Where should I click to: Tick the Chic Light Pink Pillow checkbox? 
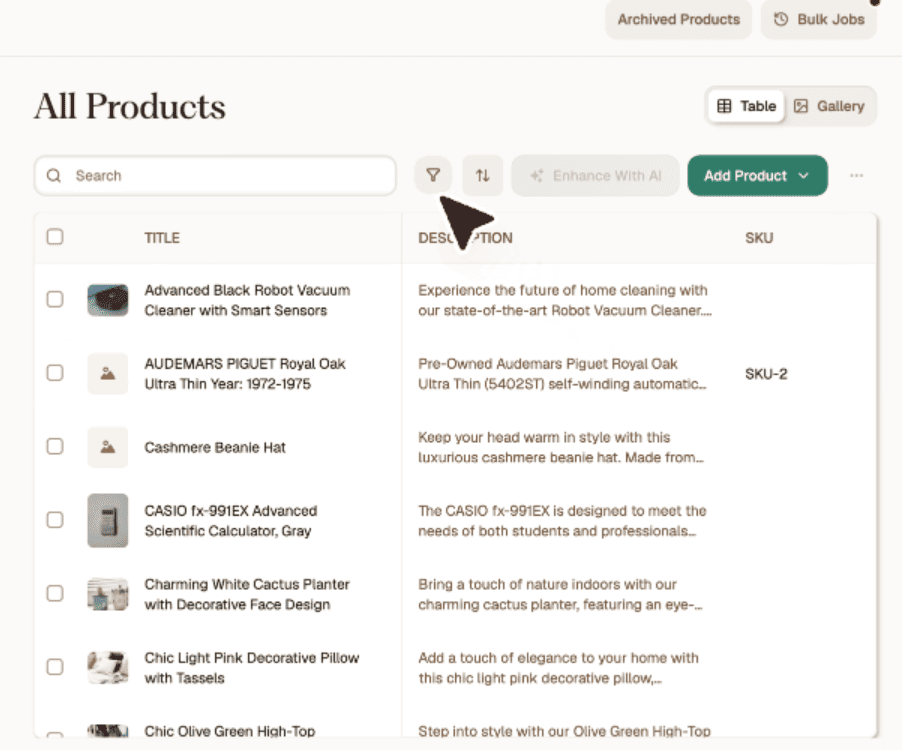click(x=55, y=667)
